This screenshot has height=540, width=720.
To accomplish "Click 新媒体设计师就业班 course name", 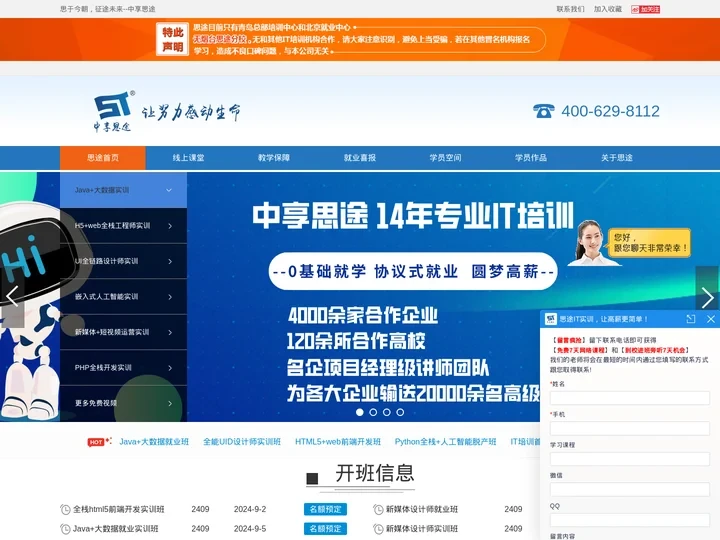I will pos(422,509).
